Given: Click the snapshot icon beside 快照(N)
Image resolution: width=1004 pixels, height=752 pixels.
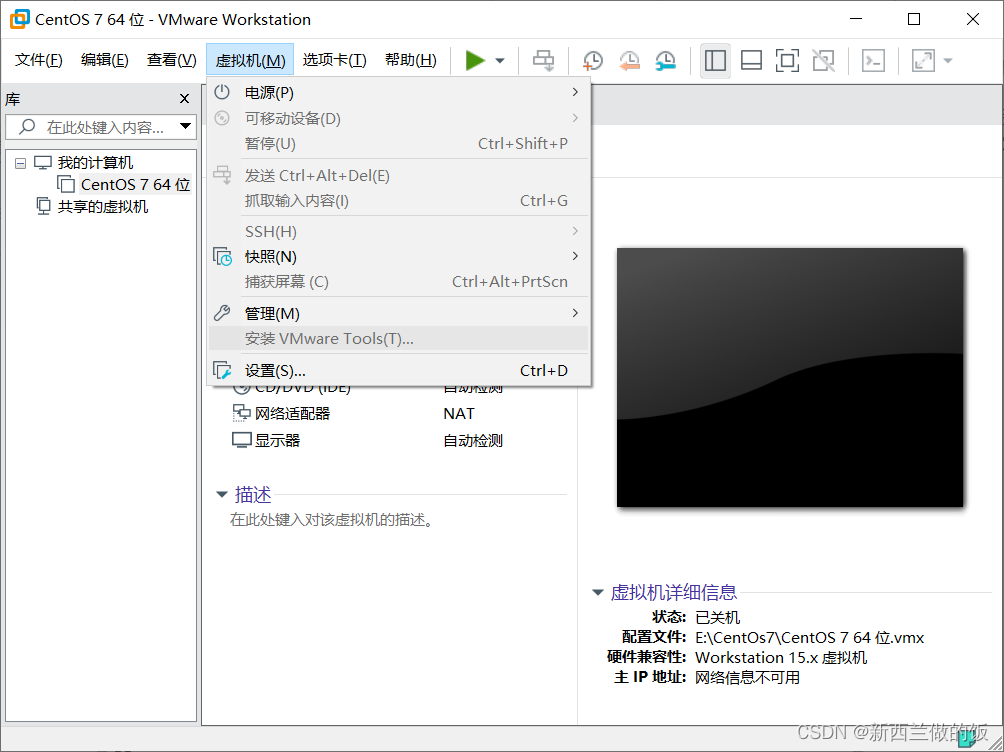Looking at the screenshot, I should click(222, 257).
